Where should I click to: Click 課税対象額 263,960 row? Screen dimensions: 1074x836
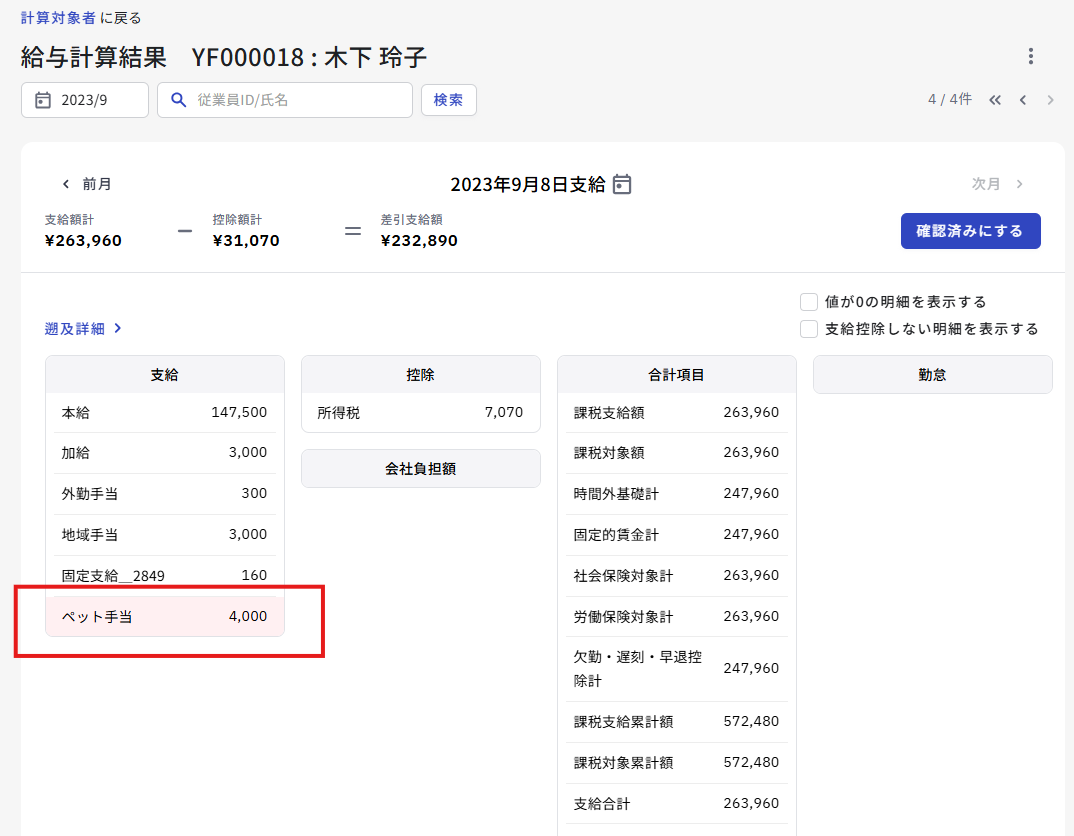click(x=677, y=453)
